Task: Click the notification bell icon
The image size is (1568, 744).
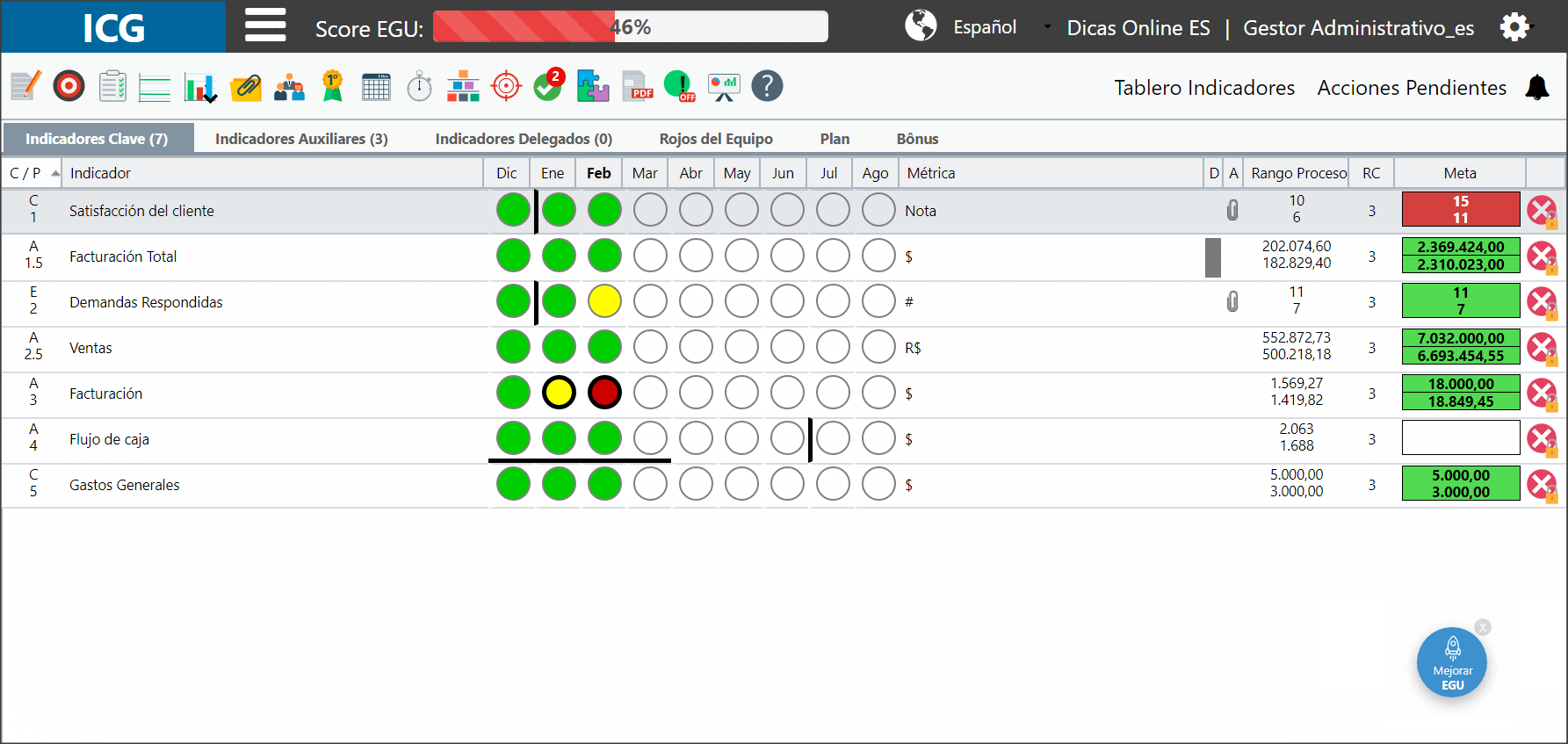Action: pyautogui.click(x=1537, y=88)
